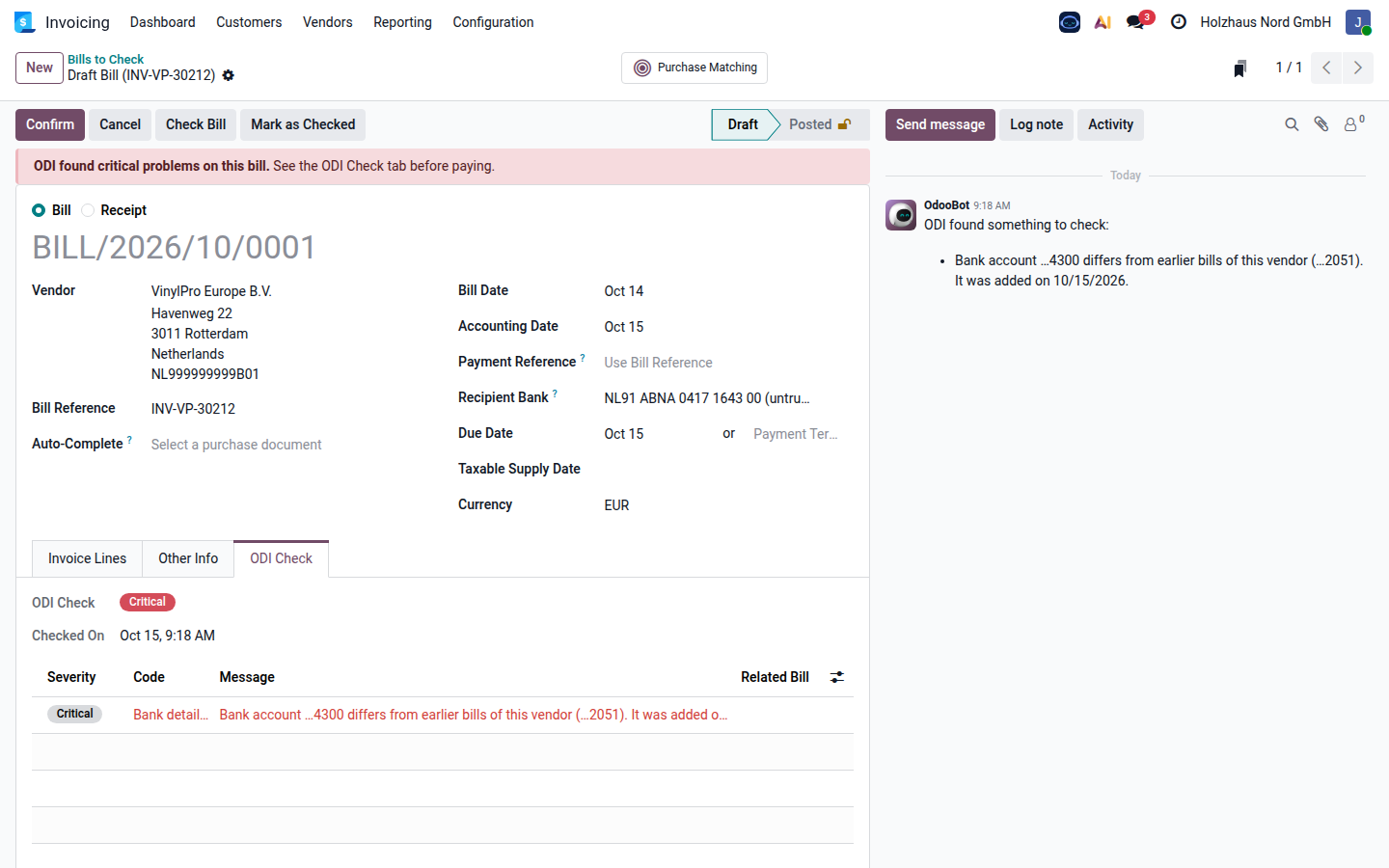This screenshot has width=1389, height=868.
Task: Open the Configuration menu
Action: (x=493, y=22)
